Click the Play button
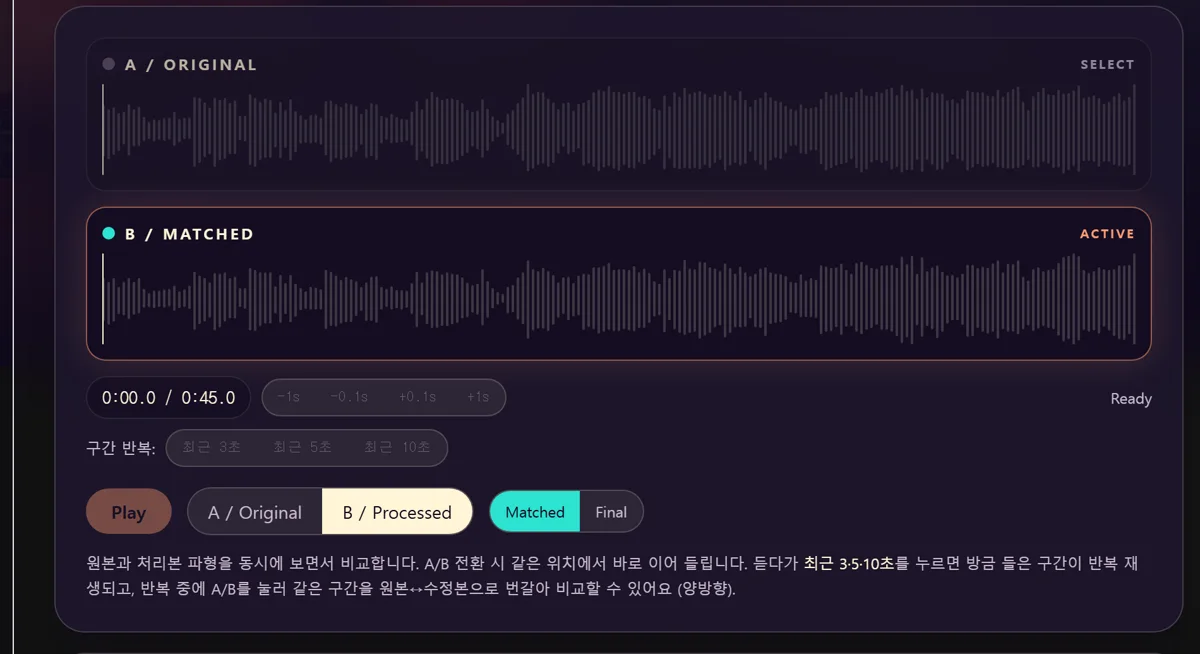The width and height of the screenshot is (1200, 654). tap(129, 512)
